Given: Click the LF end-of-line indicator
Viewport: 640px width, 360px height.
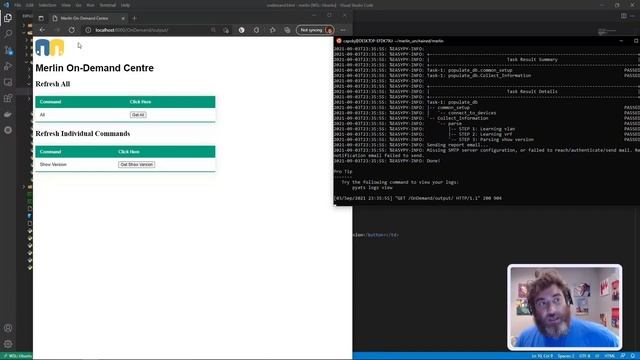Looking at the screenshot, I should (597, 356).
